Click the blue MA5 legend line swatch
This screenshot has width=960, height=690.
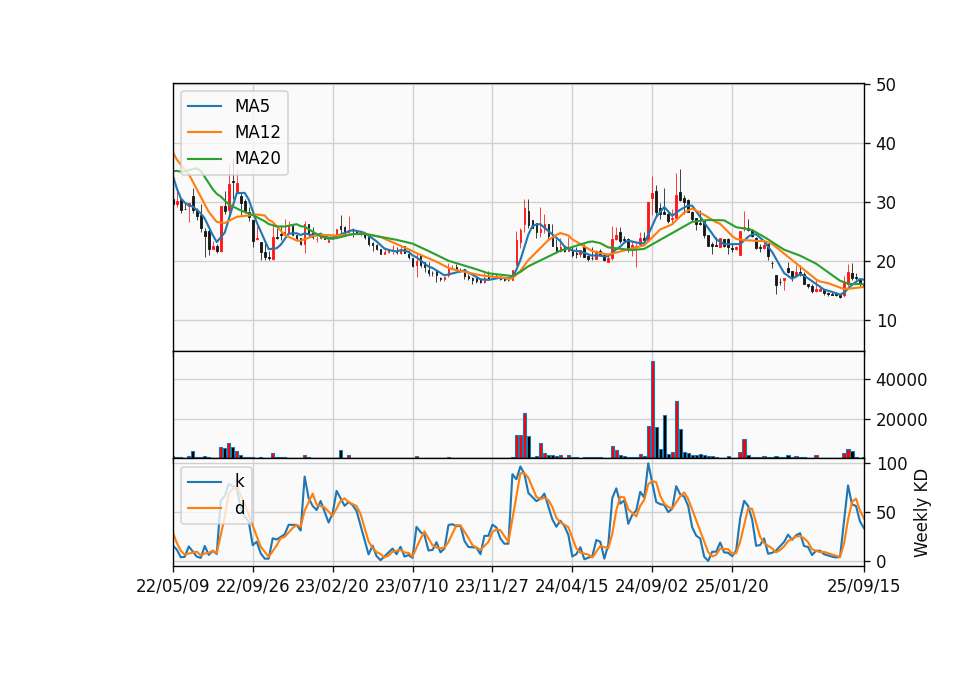(x=204, y=106)
